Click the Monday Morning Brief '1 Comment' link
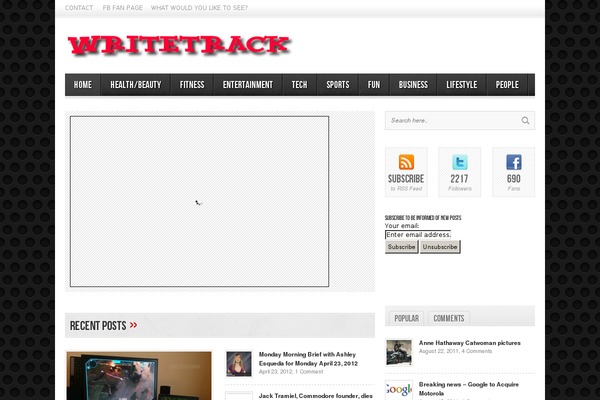The image size is (600, 400). [309, 372]
